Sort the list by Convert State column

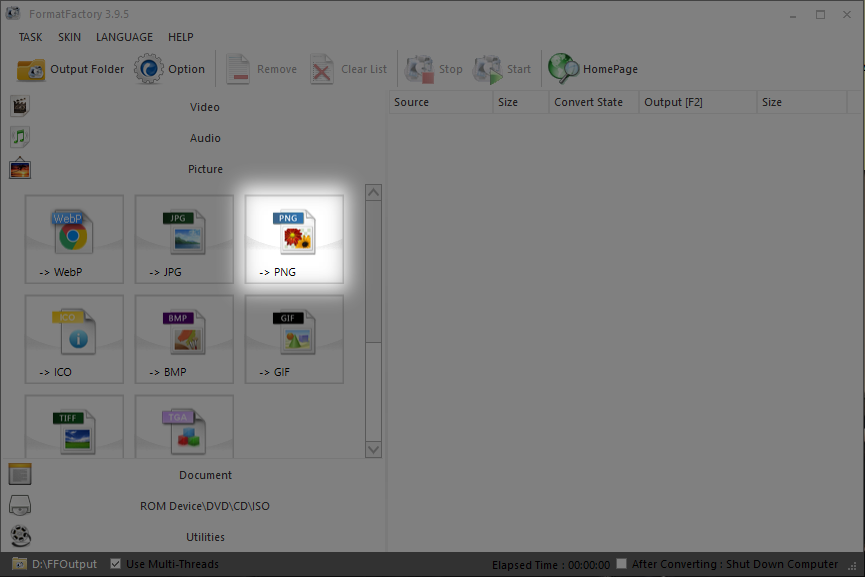(588, 102)
